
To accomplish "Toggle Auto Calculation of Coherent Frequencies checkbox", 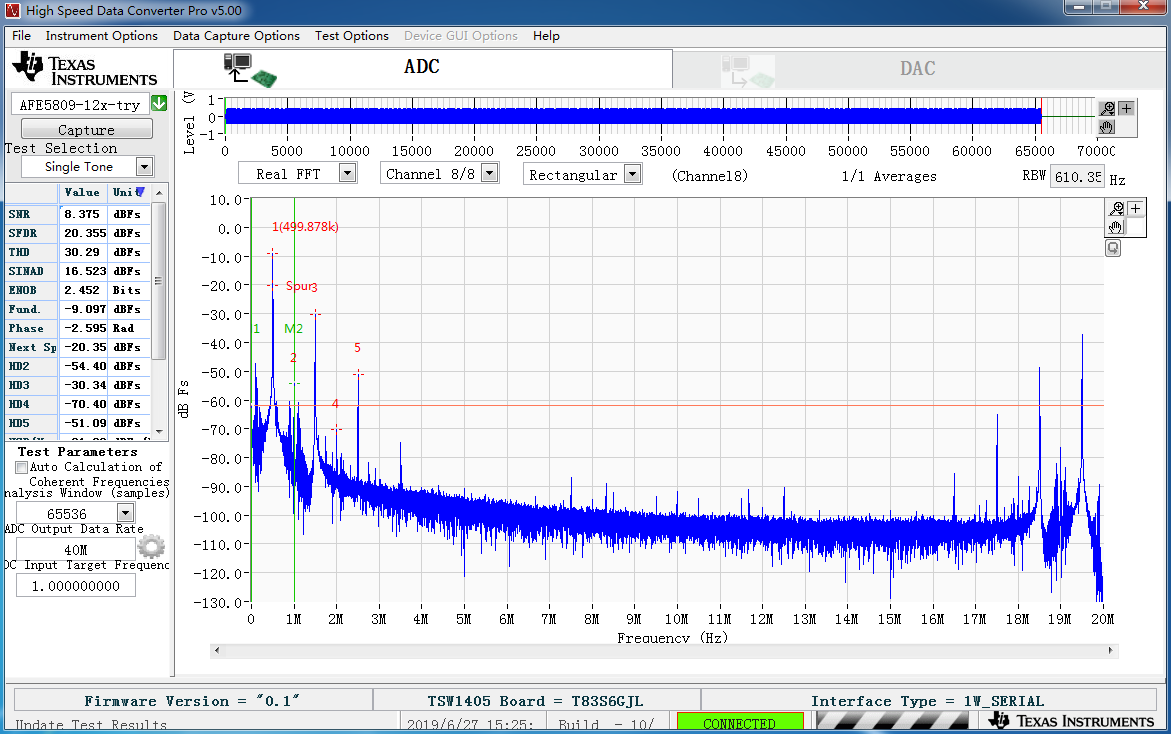I will pyautogui.click(x=22, y=467).
